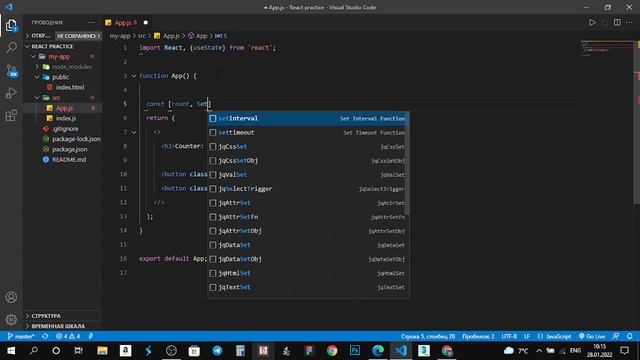Image resolution: width=640 pixels, height=360 pixels.
Task: Open Chrome from the taskbar
Action: tap(332, 351)
